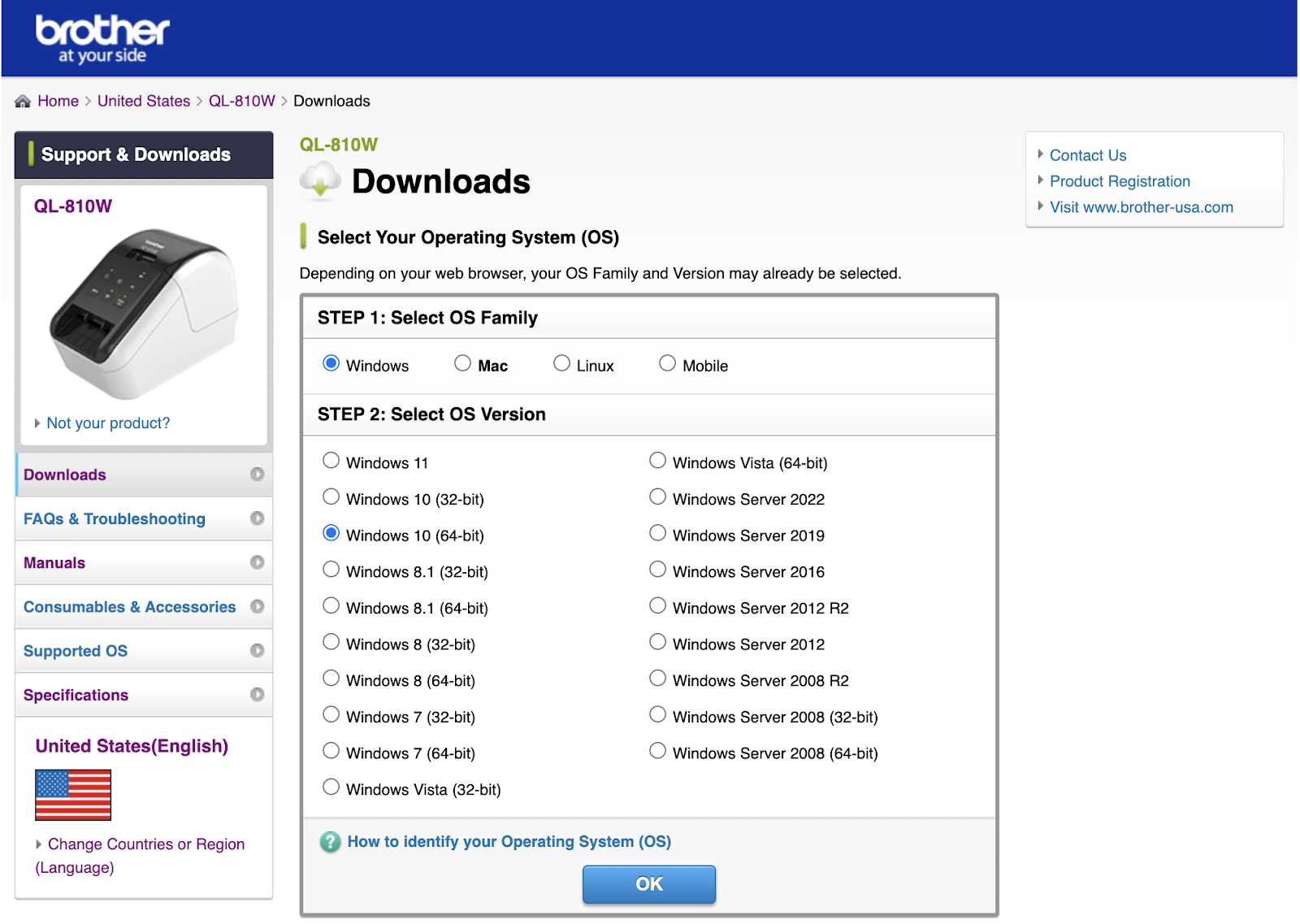Viewport: 1300px width, 924px height.
Task: Open the Downloads sidebar menu item
Action: click(x=144, y=475)
